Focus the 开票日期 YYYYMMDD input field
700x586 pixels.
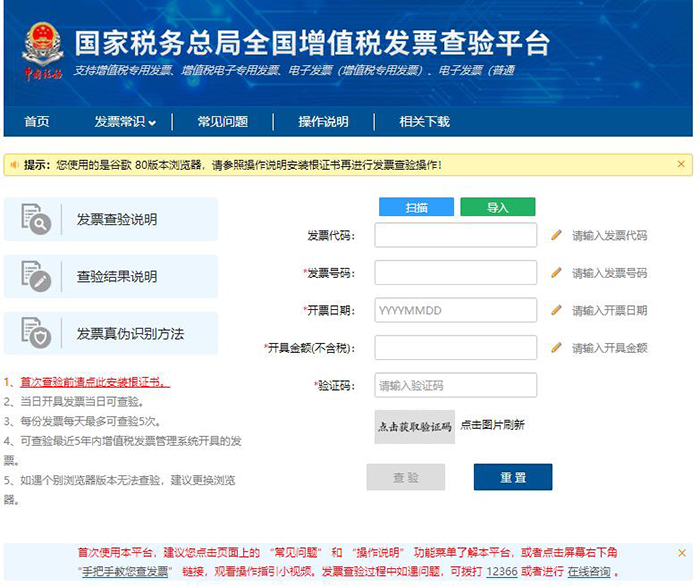[x=456, y=310]
